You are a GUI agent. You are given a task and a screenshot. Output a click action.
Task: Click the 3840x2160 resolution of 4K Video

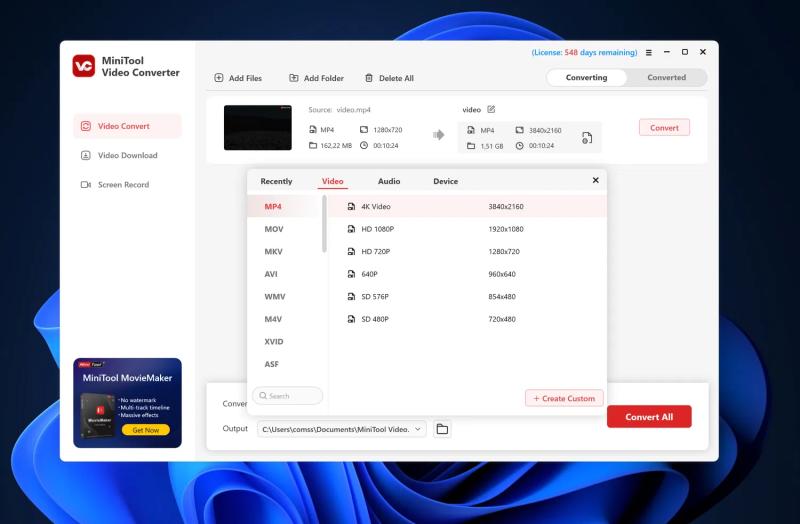pos(506,207)
